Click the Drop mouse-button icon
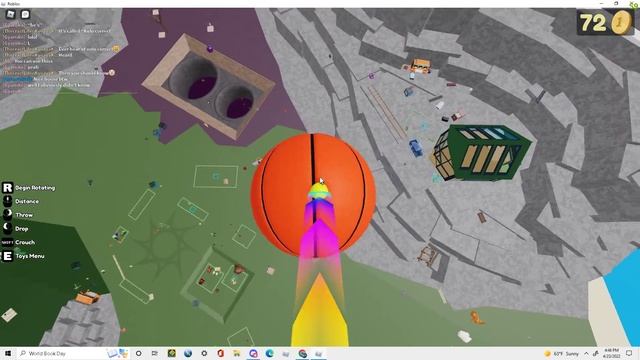This screenshot has width=640, height=360. [8, 228]
